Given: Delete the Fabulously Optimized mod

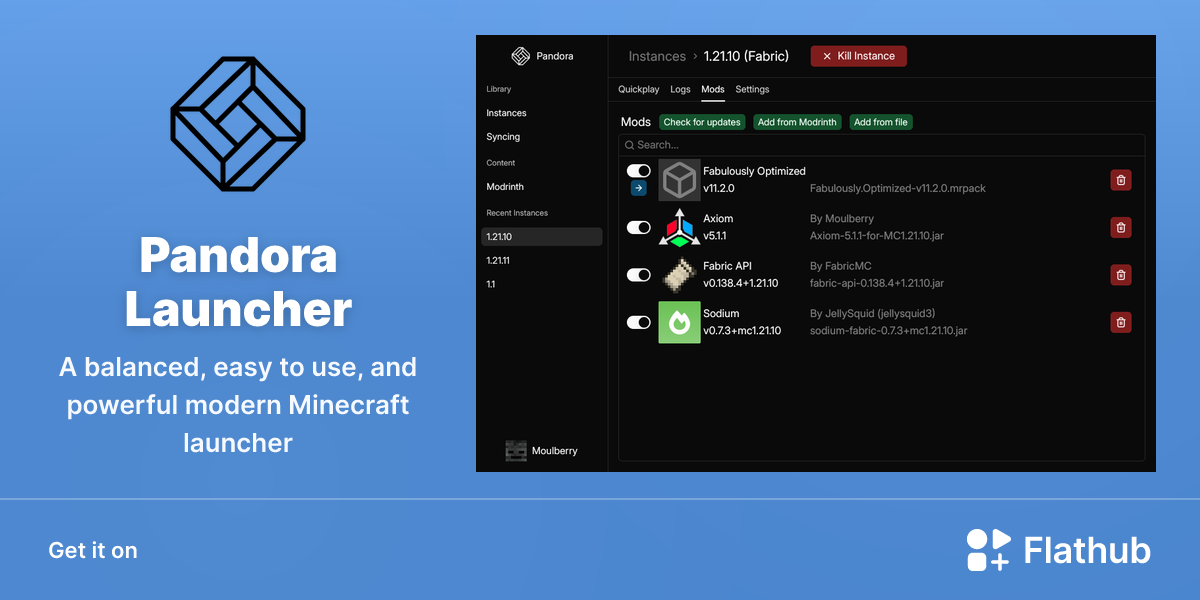Looking at the screenshot, I should click(x=1121, y=180).
